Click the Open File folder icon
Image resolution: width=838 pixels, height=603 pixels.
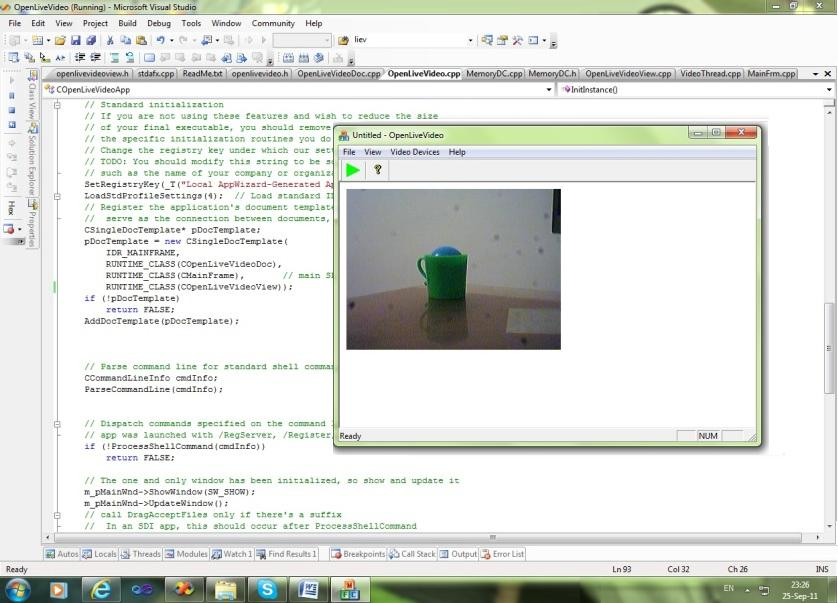[x=60, y=40]
